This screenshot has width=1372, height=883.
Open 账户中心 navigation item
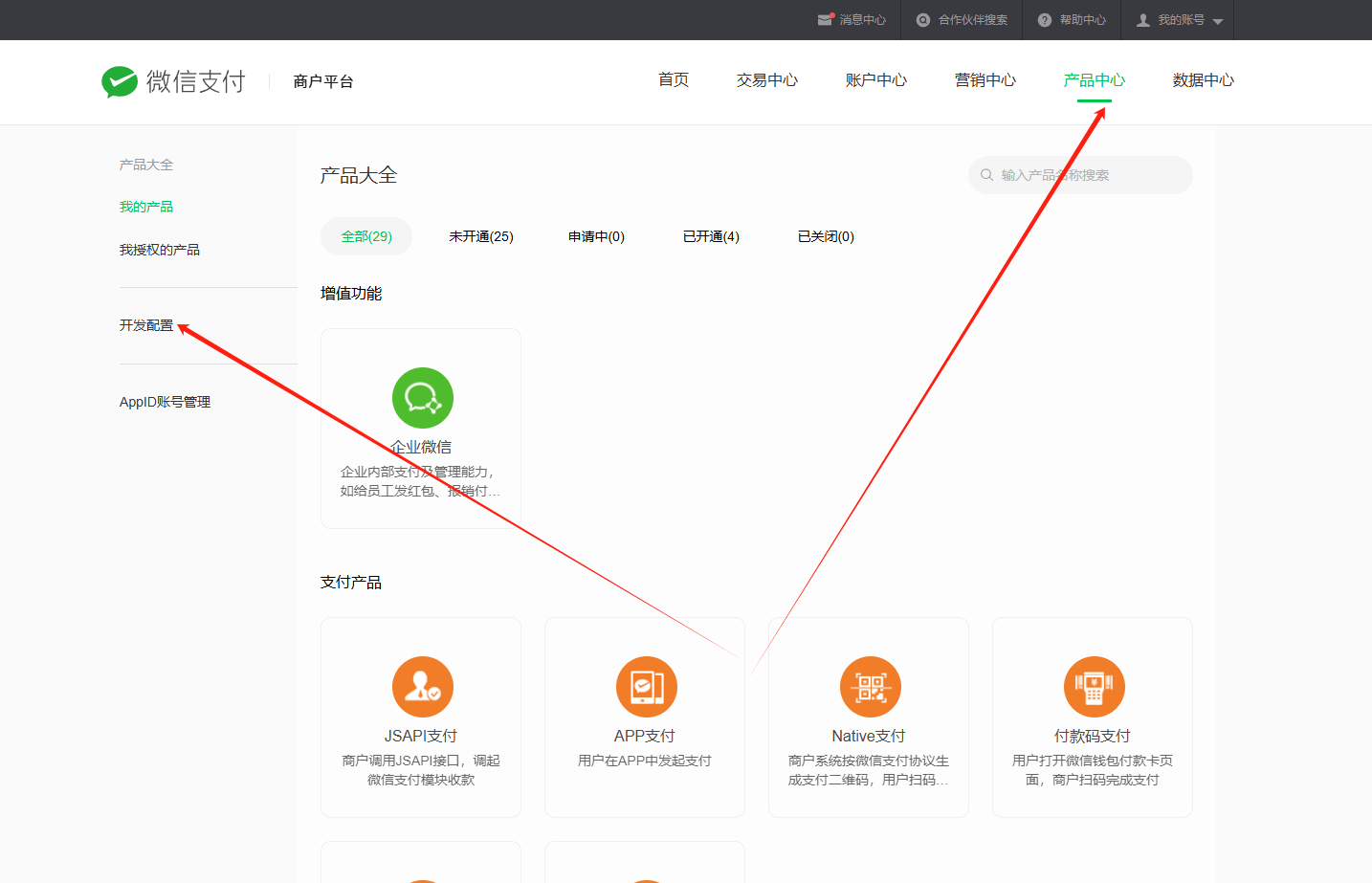coord(876,80)
